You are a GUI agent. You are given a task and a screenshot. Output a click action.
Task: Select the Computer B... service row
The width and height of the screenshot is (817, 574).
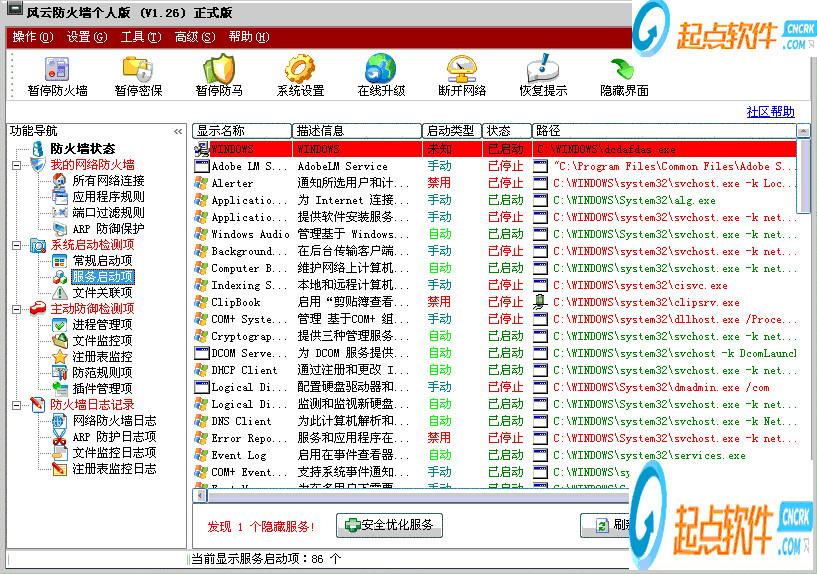494,268
